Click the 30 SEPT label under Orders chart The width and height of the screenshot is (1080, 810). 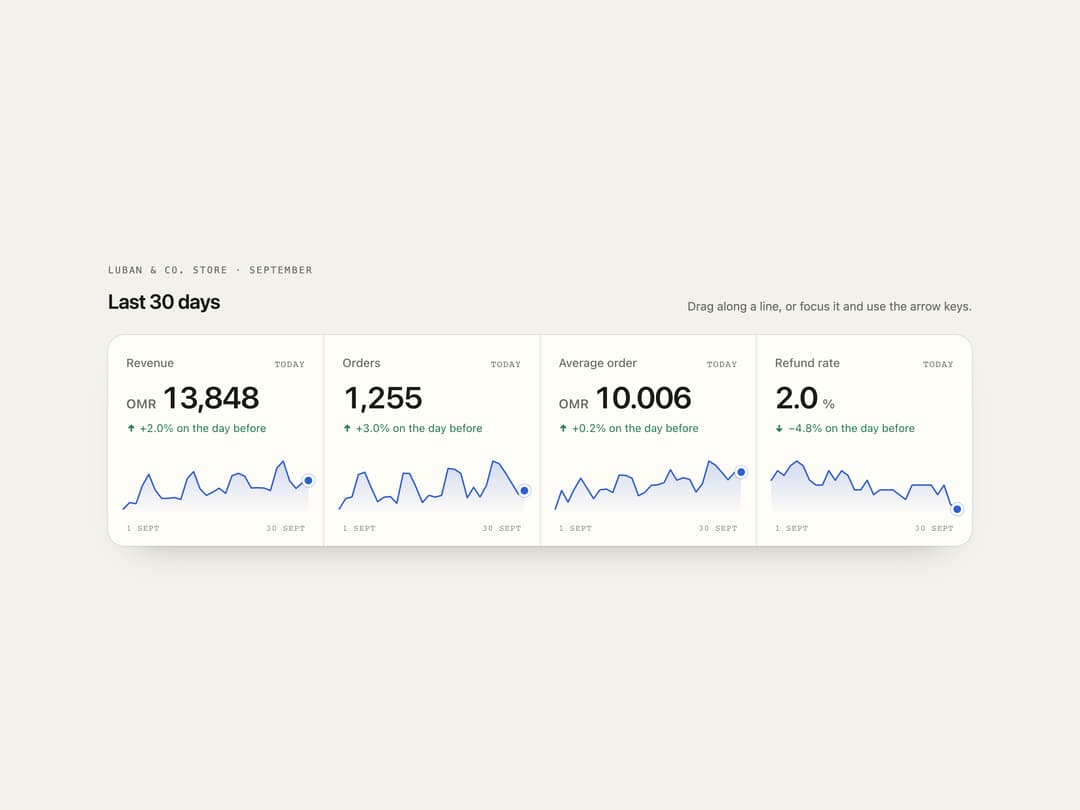(x=501, y=528)
